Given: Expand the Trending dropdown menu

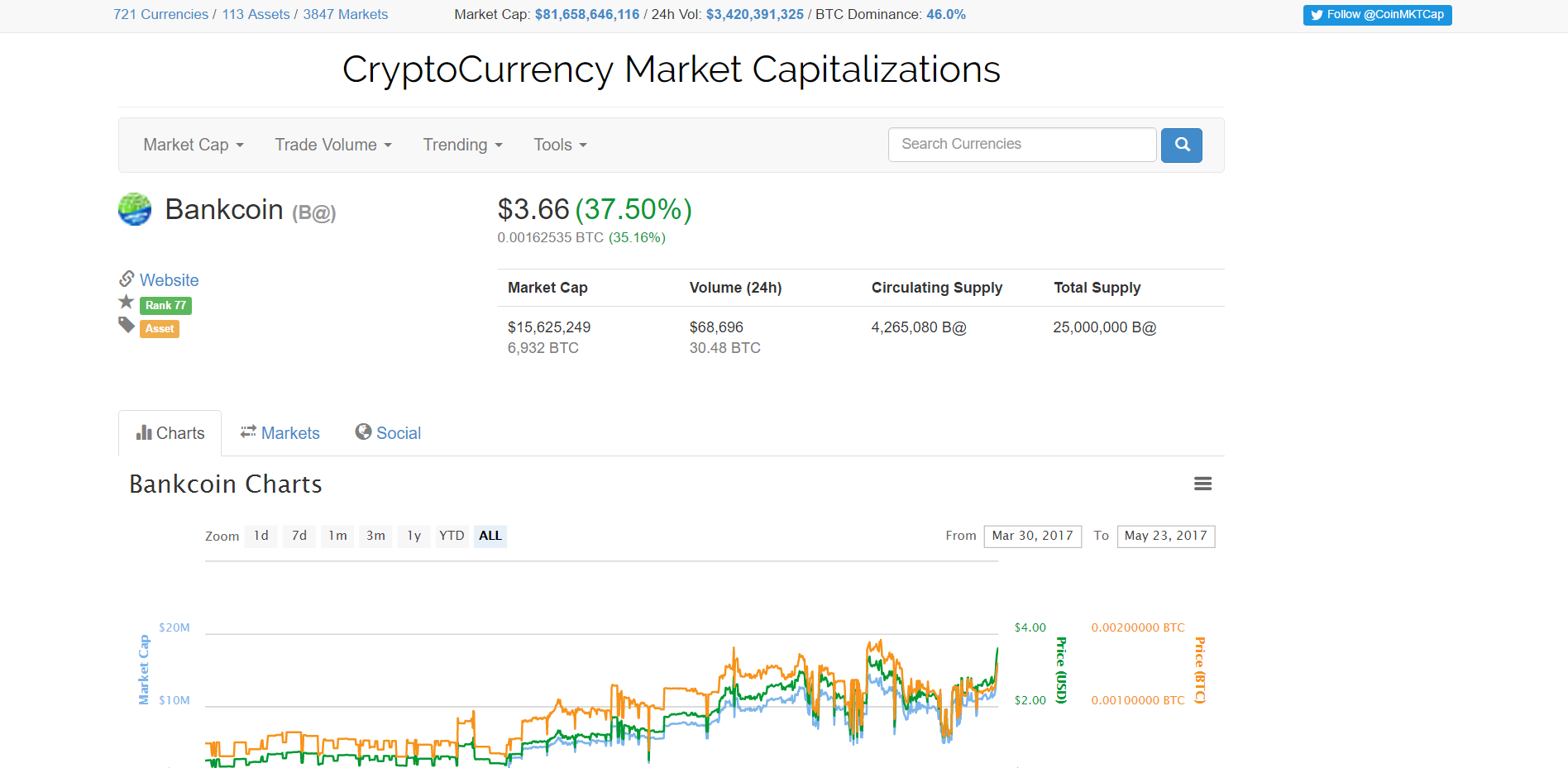Looking at the screenshot, I should (463, 145).
